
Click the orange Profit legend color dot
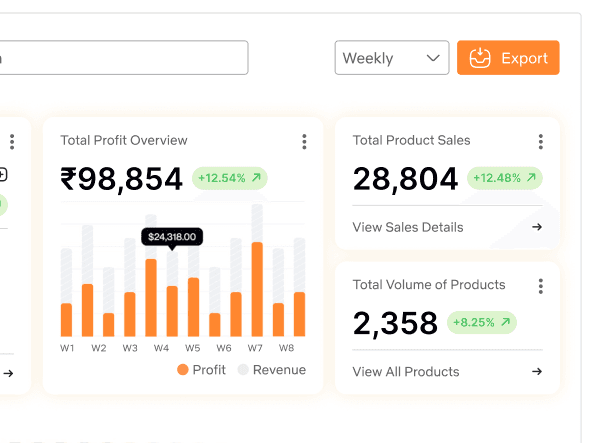(x=182, y=370)
